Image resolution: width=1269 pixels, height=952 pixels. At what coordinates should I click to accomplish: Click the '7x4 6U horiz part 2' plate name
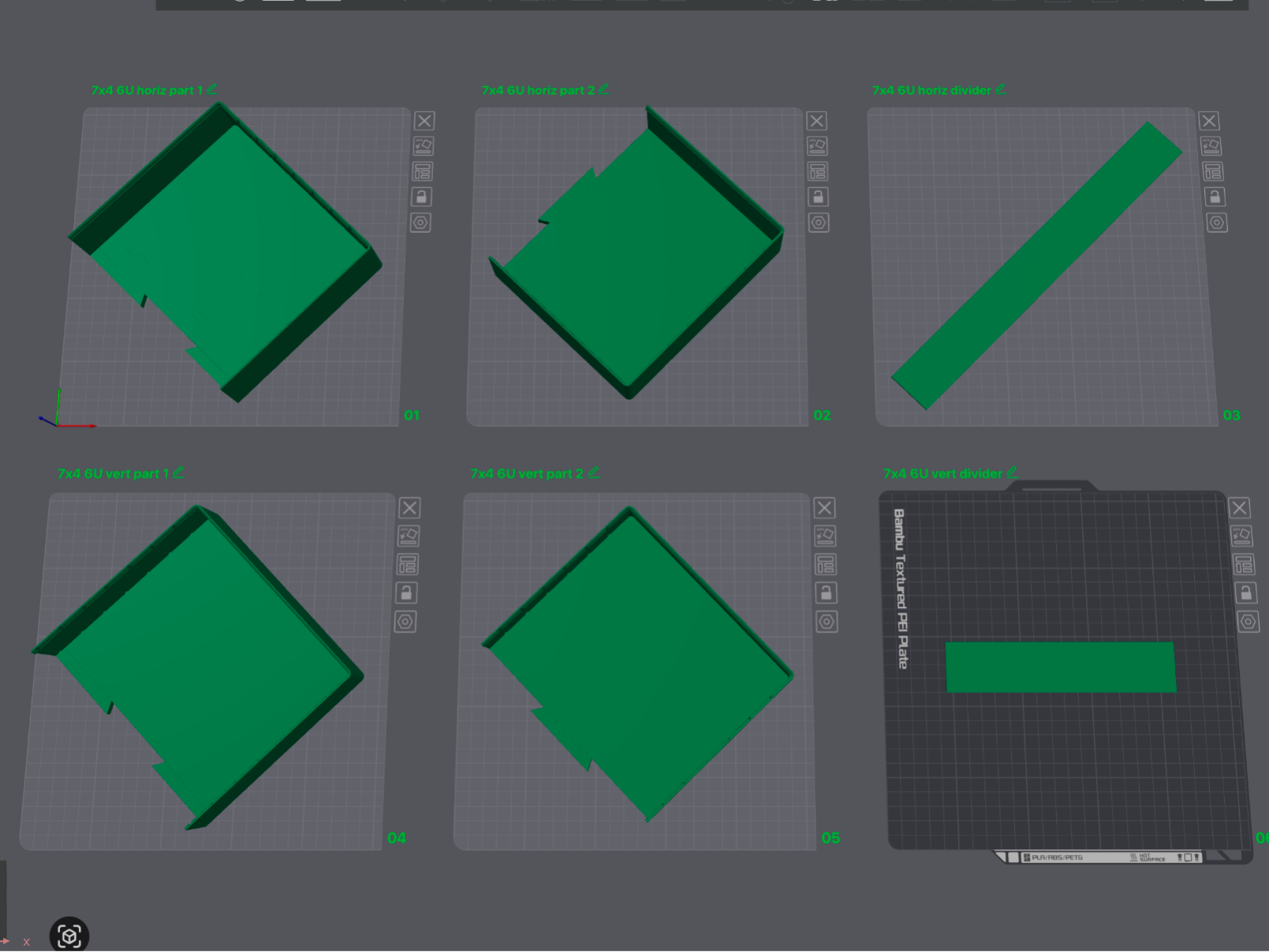click(539, 91)
